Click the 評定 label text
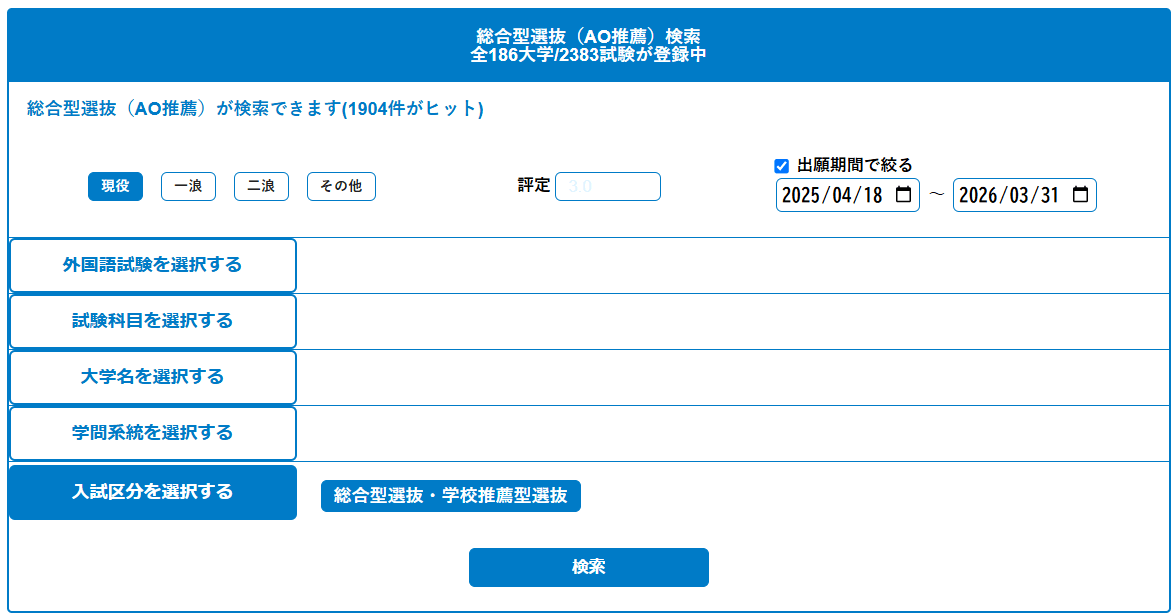The width and height of the screenshot is (1174, 615). click(x=533, y=186)
